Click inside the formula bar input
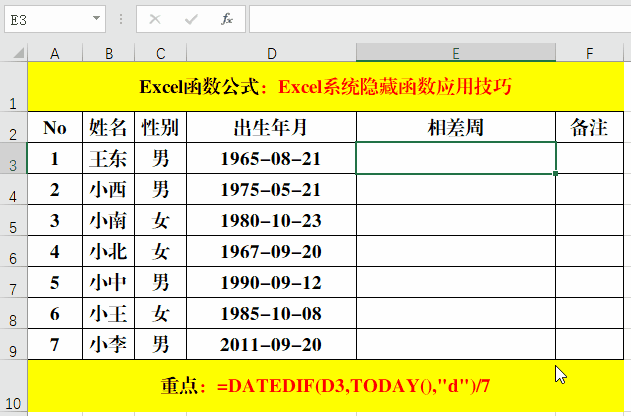 pos(440,19)
